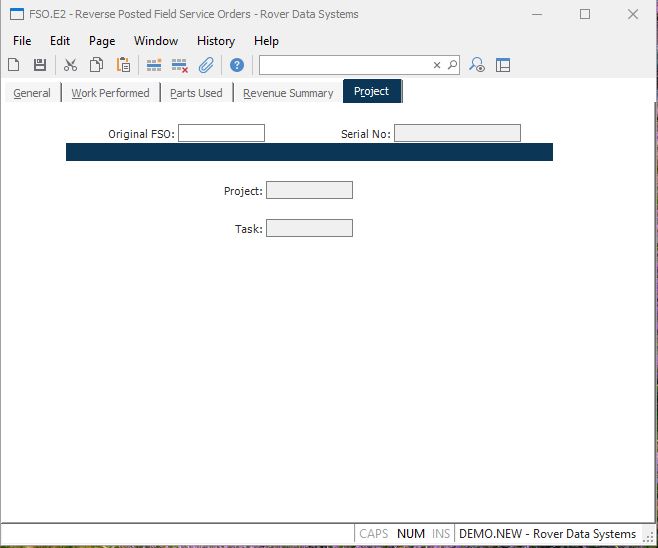Click the magnifier search icon in the search box
This screenshot has width=658, height=548.
[452, 65]
